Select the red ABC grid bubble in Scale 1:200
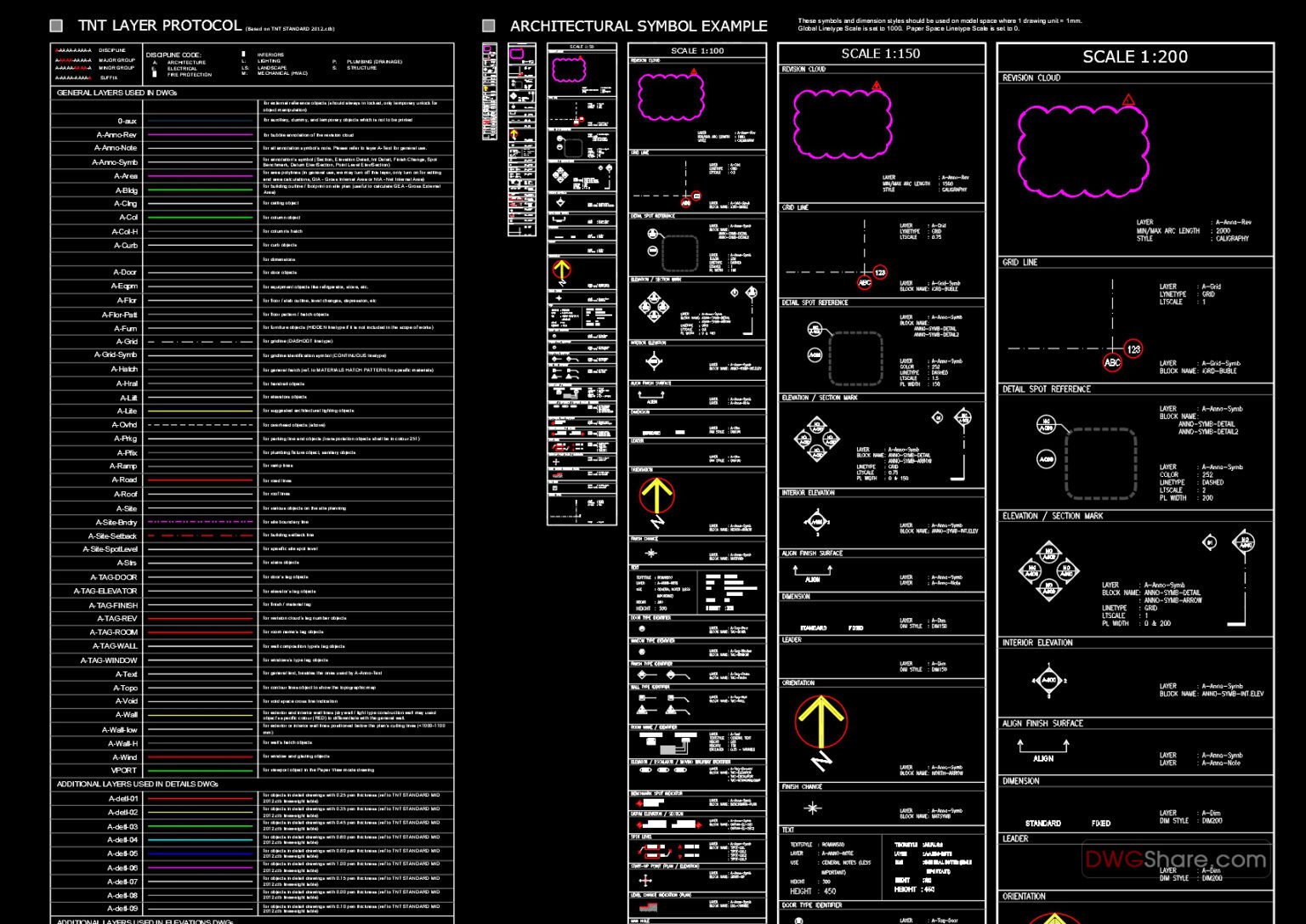Image resolution: width=1306 pixels, height=924 pixels. point(1112,363)
